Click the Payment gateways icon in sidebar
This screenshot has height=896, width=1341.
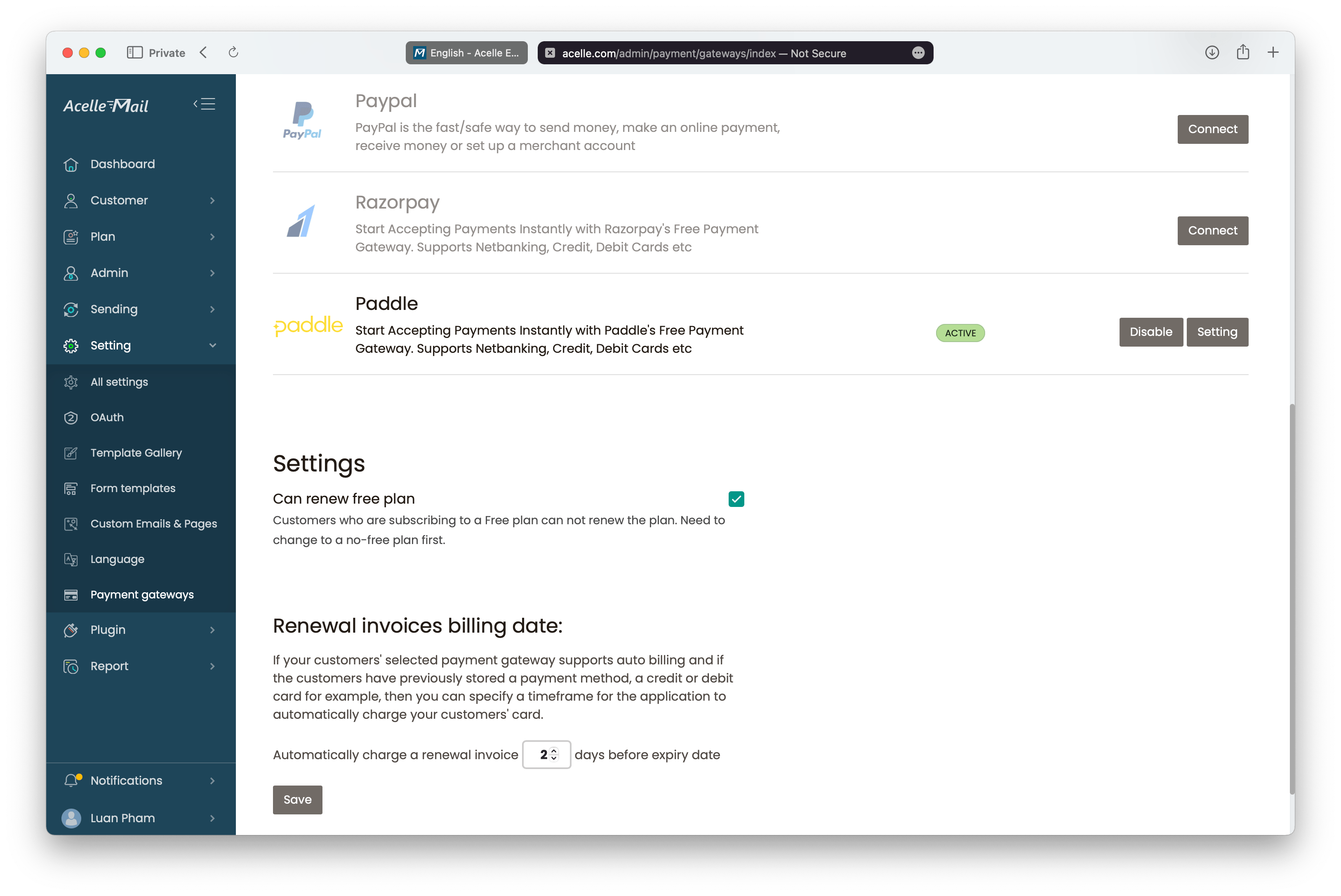73,594
